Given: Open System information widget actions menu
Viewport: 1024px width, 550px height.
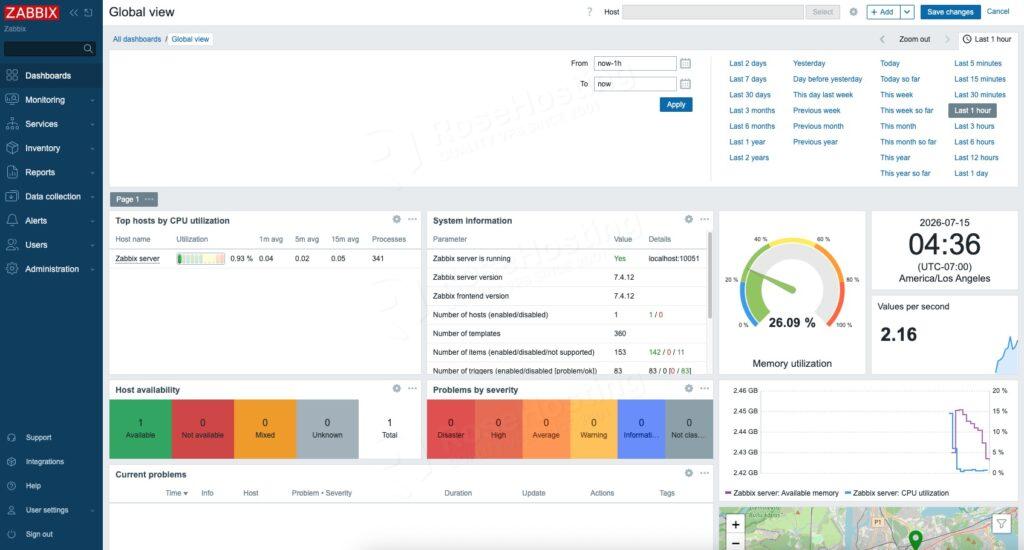Looking at the screenshot, I should [705, 219].
